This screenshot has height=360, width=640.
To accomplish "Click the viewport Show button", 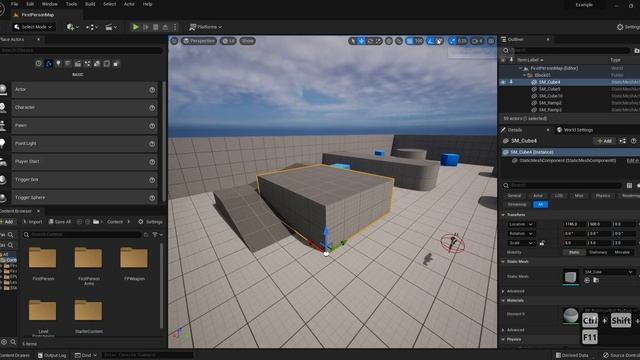I will point(247,41).
